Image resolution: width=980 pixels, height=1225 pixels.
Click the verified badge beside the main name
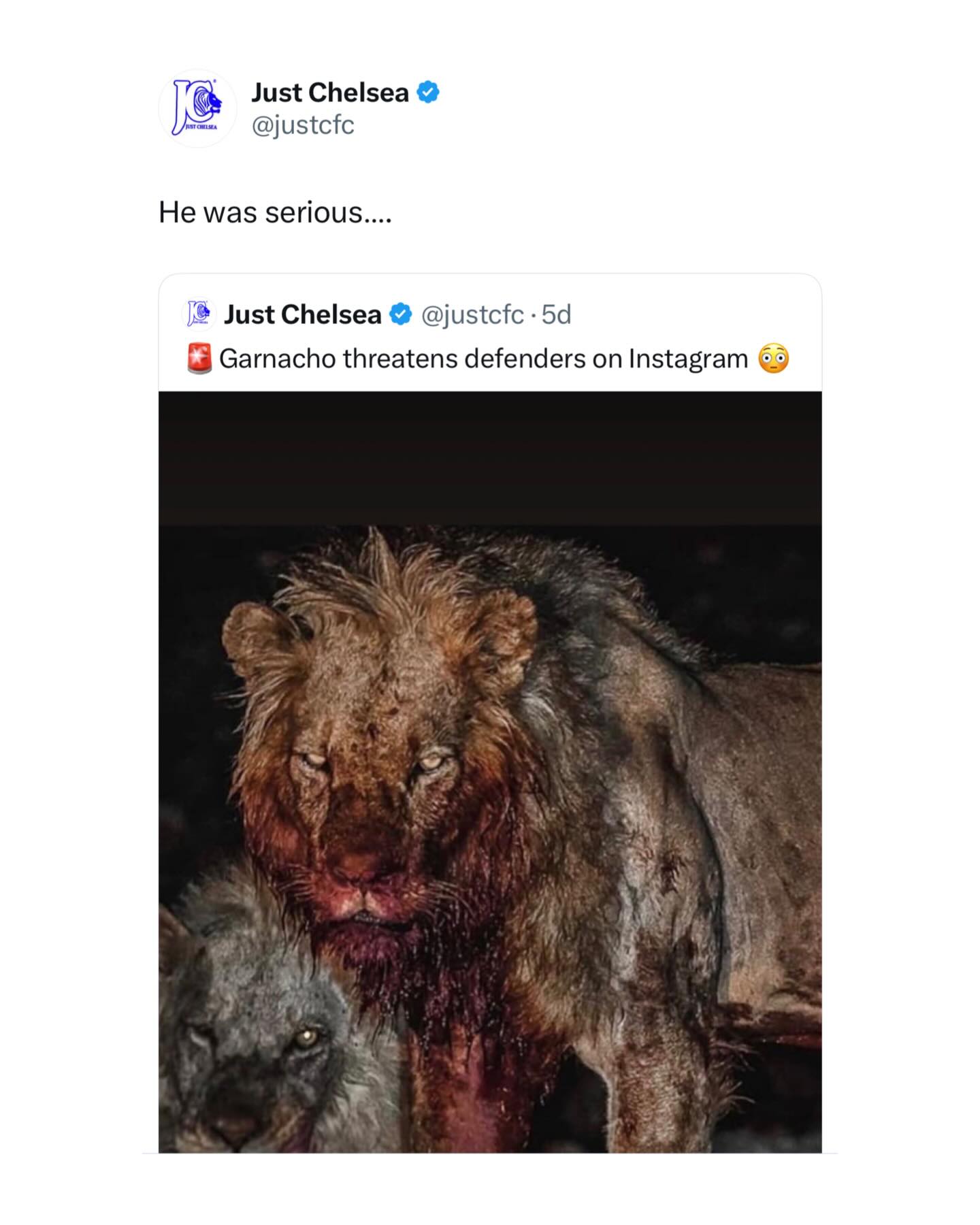click(x=428, y=92)
